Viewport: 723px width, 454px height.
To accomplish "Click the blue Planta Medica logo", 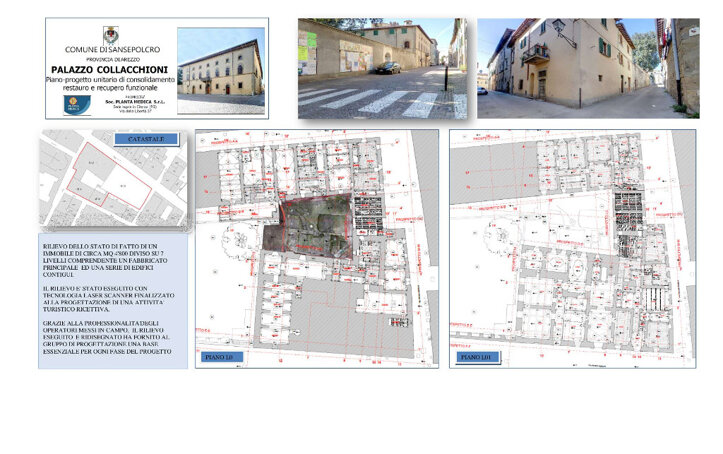I will point(73,104).
